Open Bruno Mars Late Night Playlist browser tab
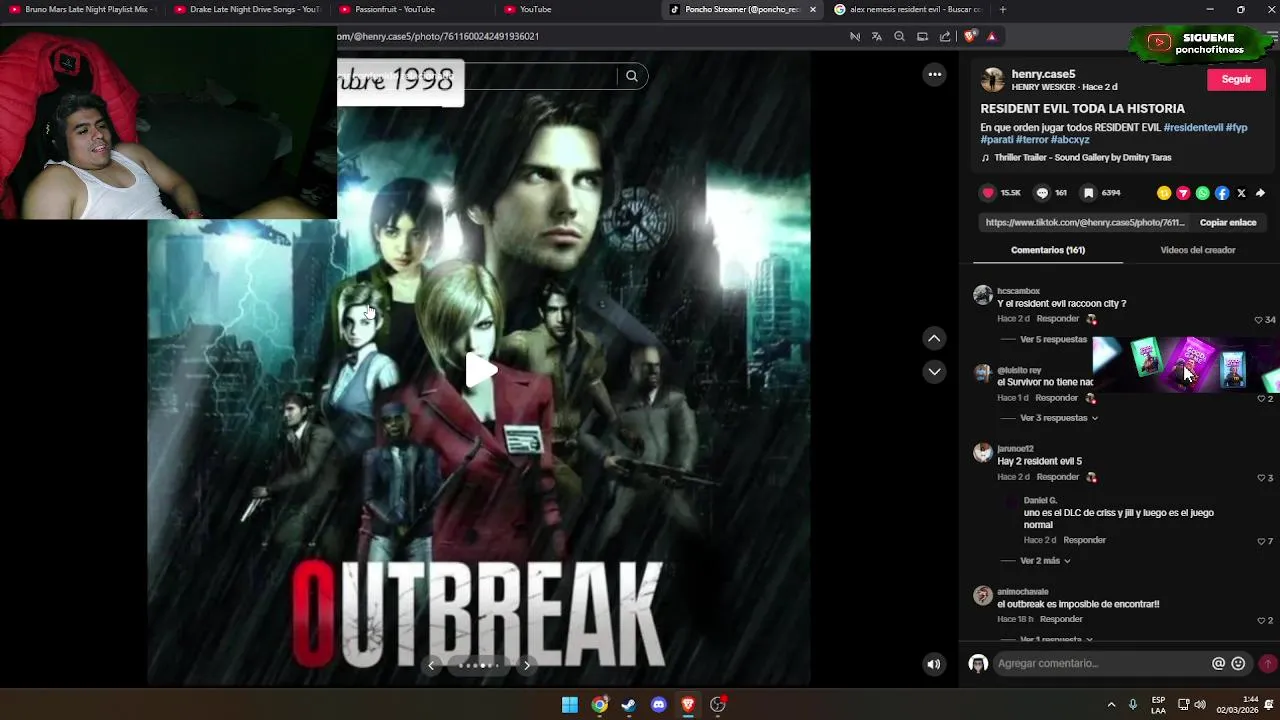Image resolution: width=1280 pixels, height=720 pixels. [x=82, y=9]
